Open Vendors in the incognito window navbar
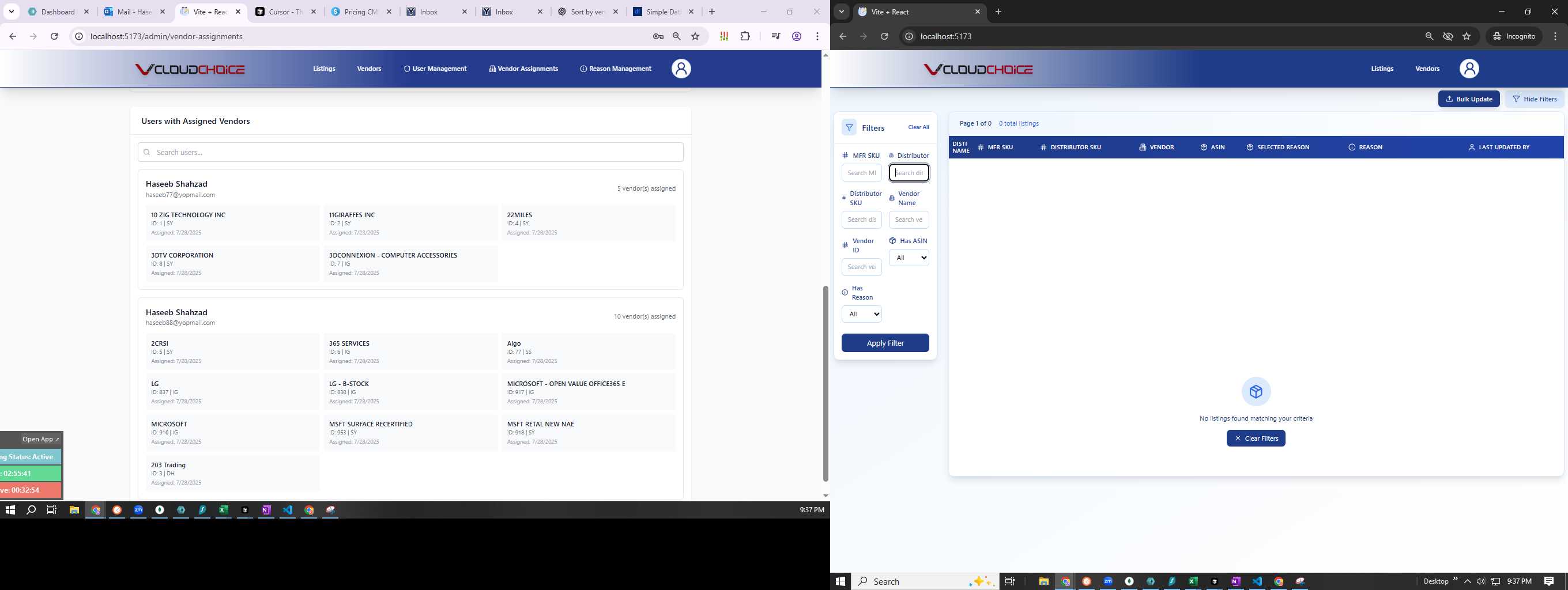The image size is (1568, 590). 1427,69
